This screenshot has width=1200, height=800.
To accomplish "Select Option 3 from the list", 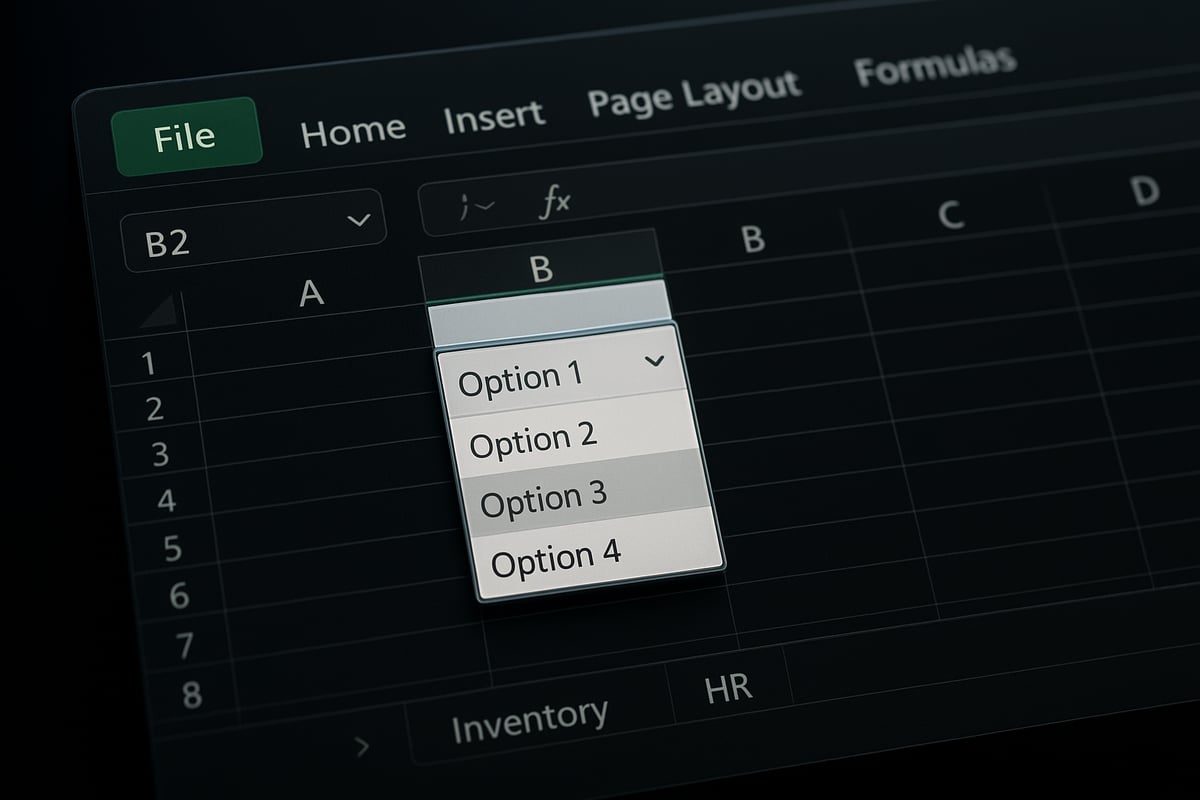I will coord(545,497).
